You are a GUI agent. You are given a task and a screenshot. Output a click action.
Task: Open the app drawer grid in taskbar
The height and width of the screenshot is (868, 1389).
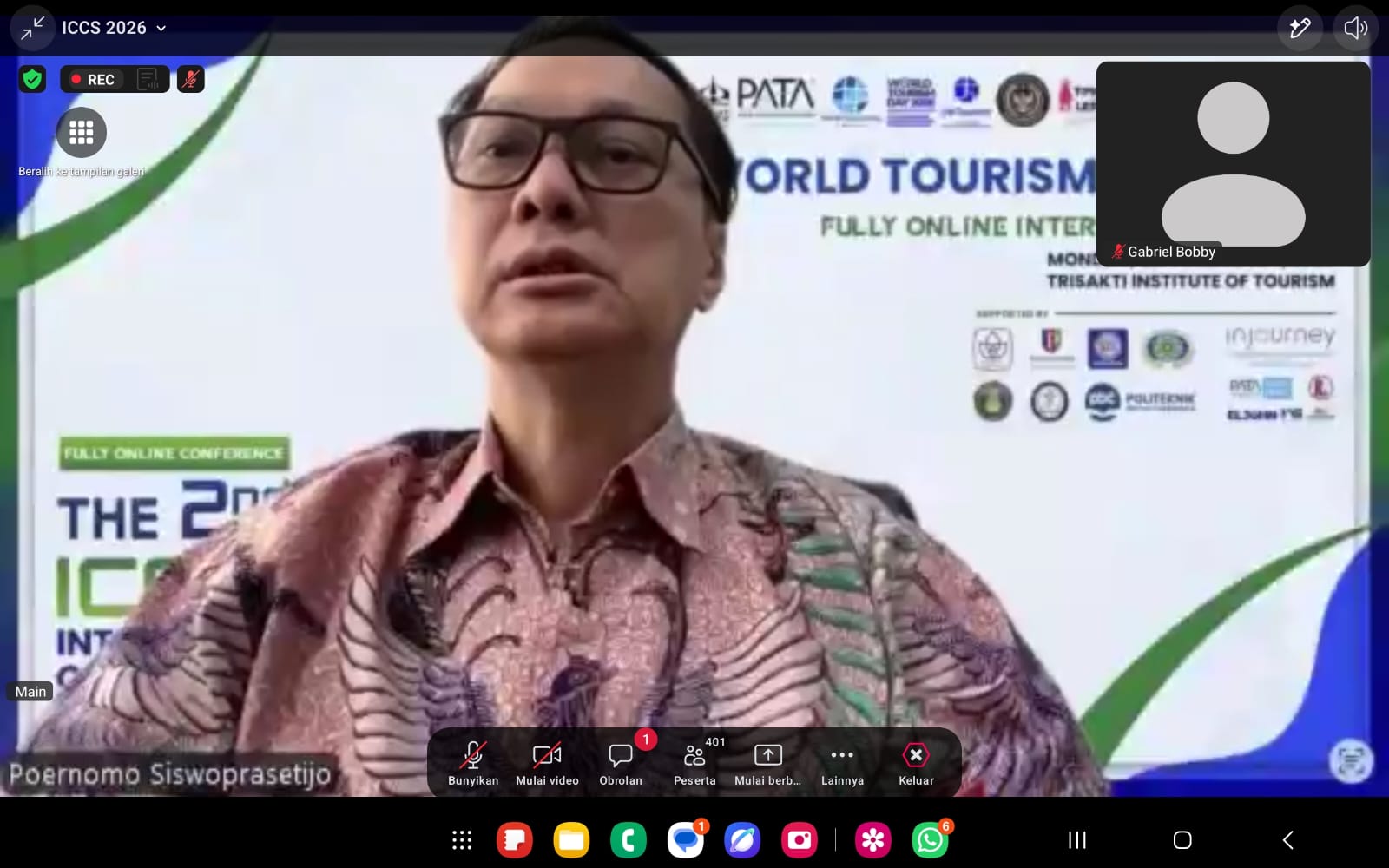coord(462,840)
